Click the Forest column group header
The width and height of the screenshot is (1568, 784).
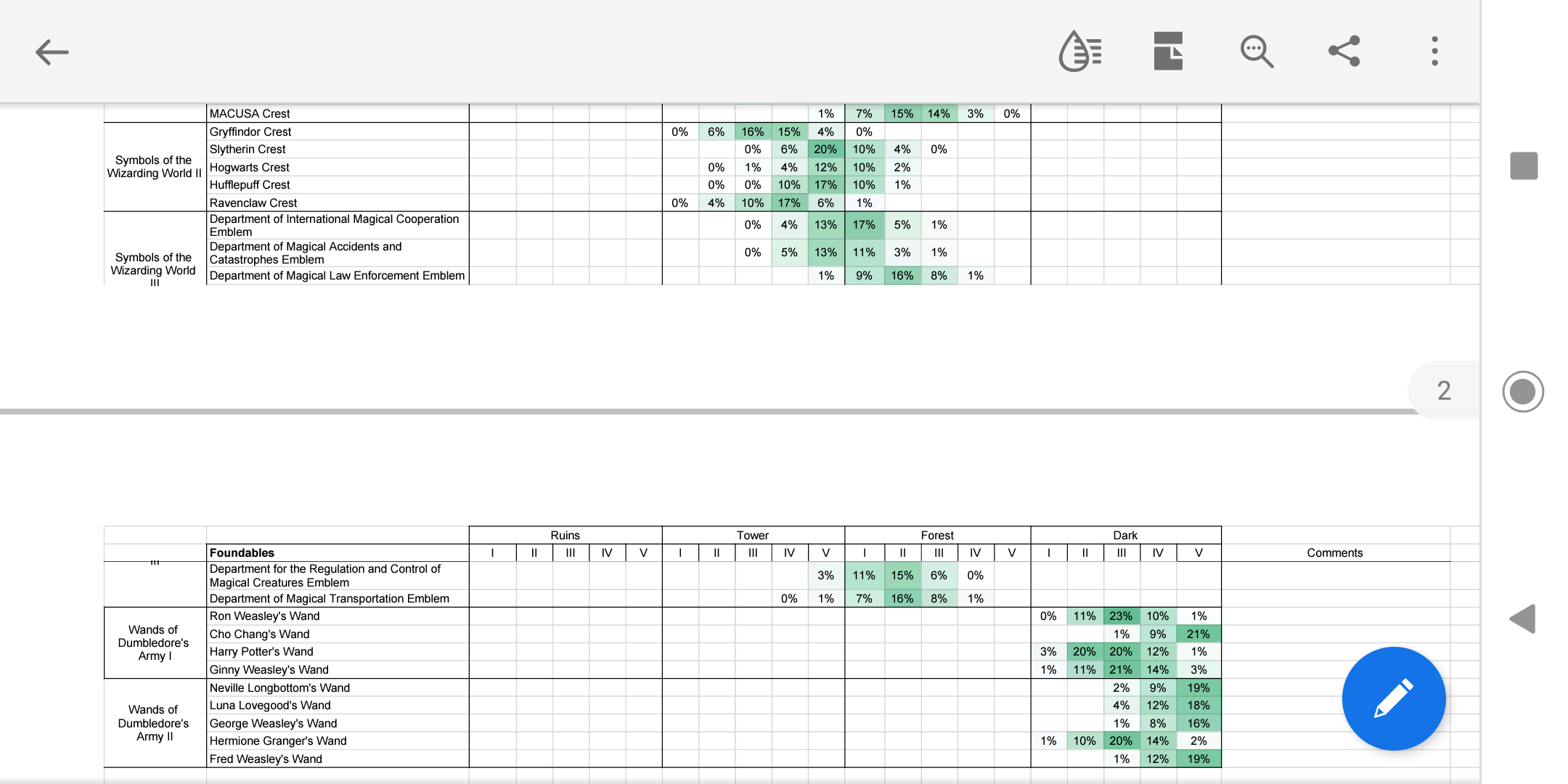pos(937,535)
